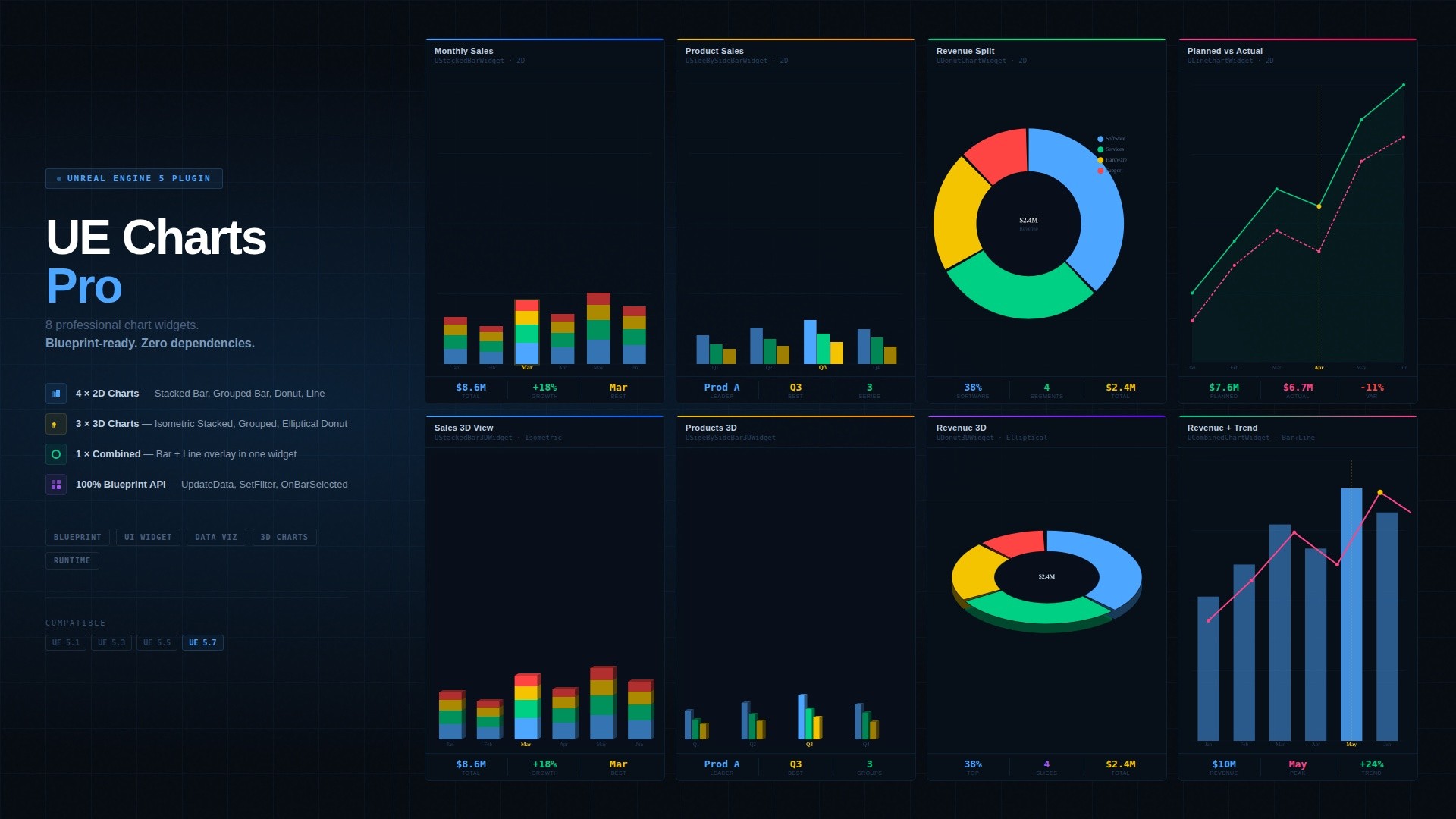Click the RUNTIME tag
Image resolution: width=1456 pixels, height=819 pixels.
(x=72, y=560)
